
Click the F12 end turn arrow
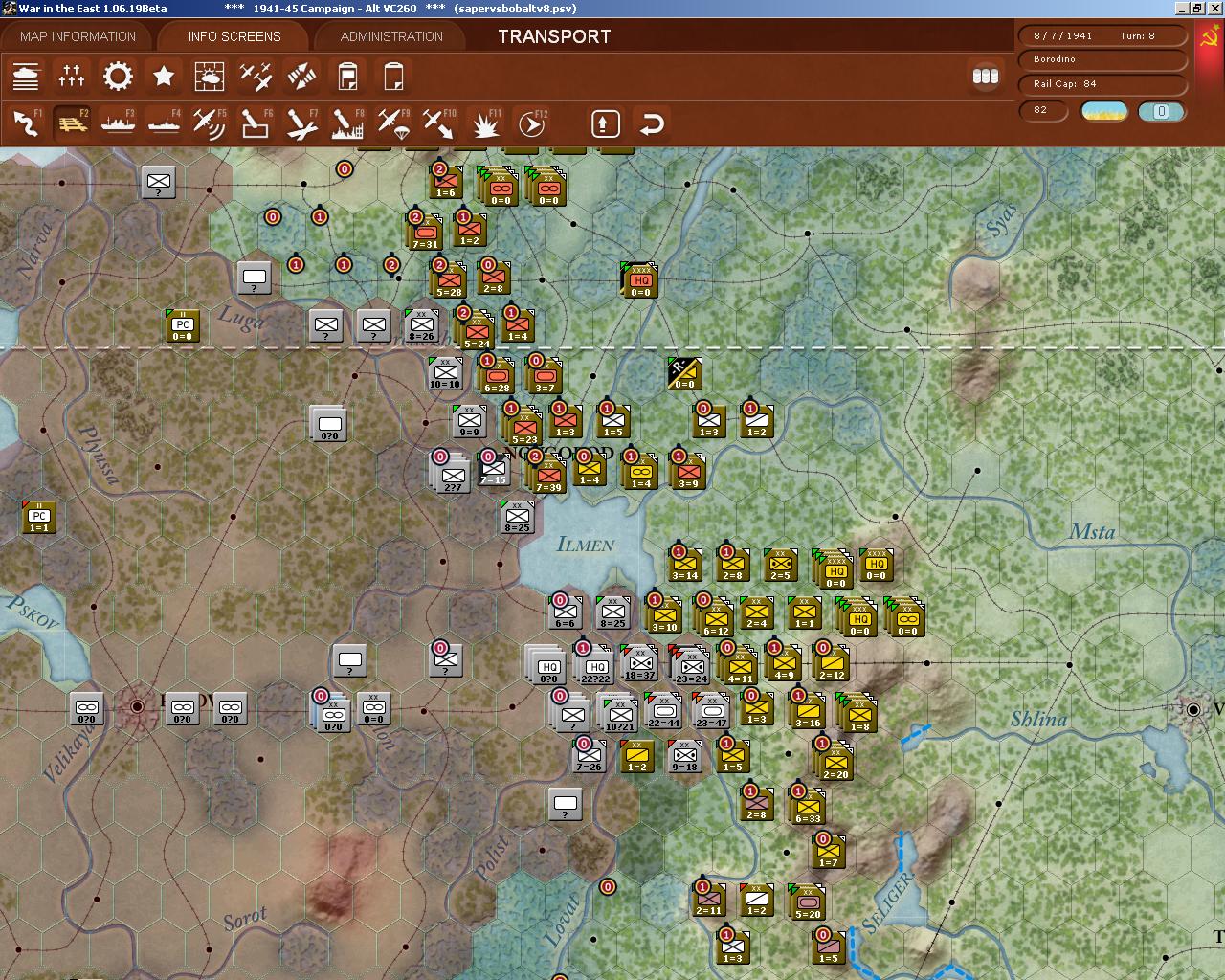(531, 123)
